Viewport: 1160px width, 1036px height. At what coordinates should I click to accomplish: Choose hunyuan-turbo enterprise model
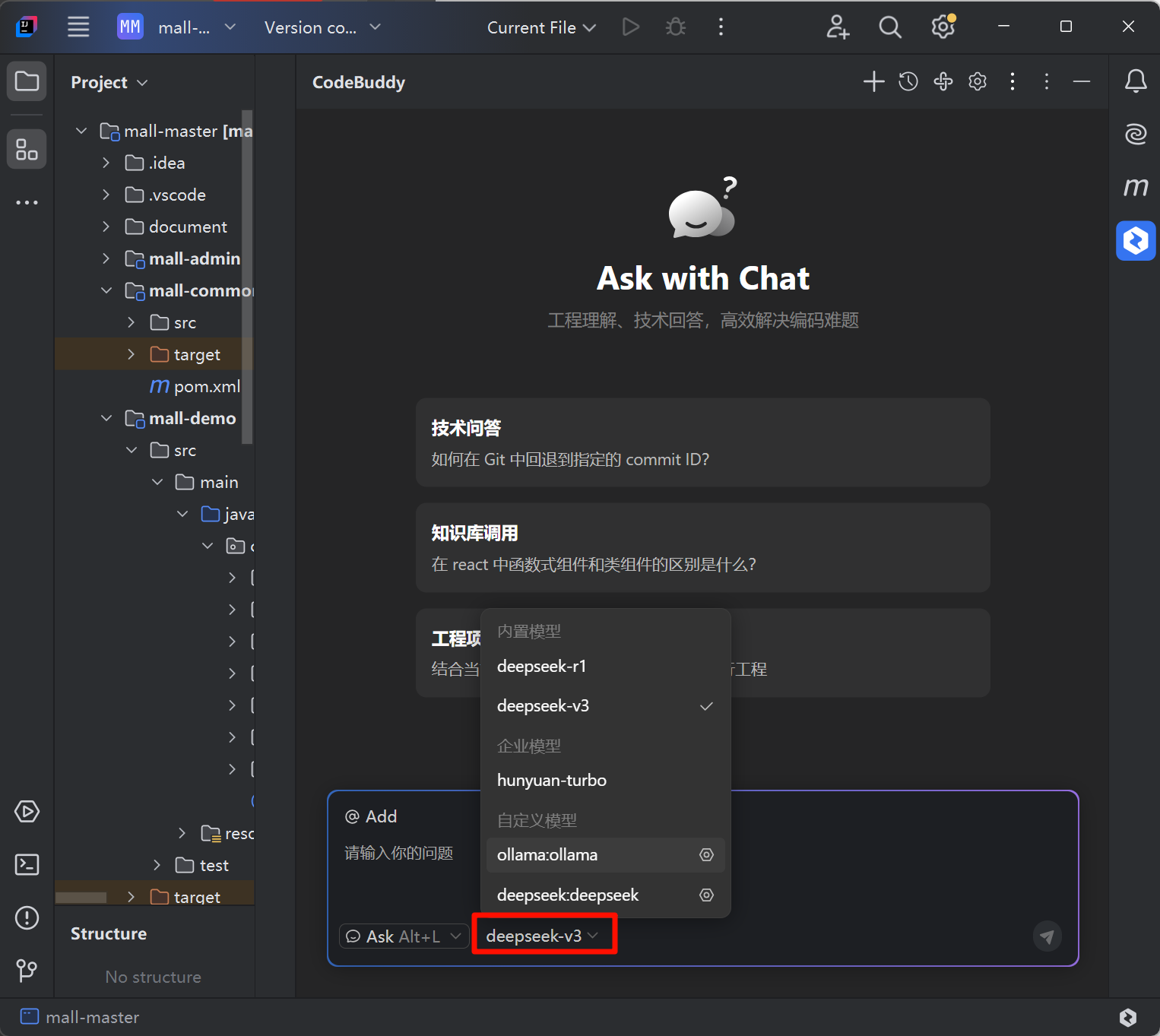click(x=551, y=781)
